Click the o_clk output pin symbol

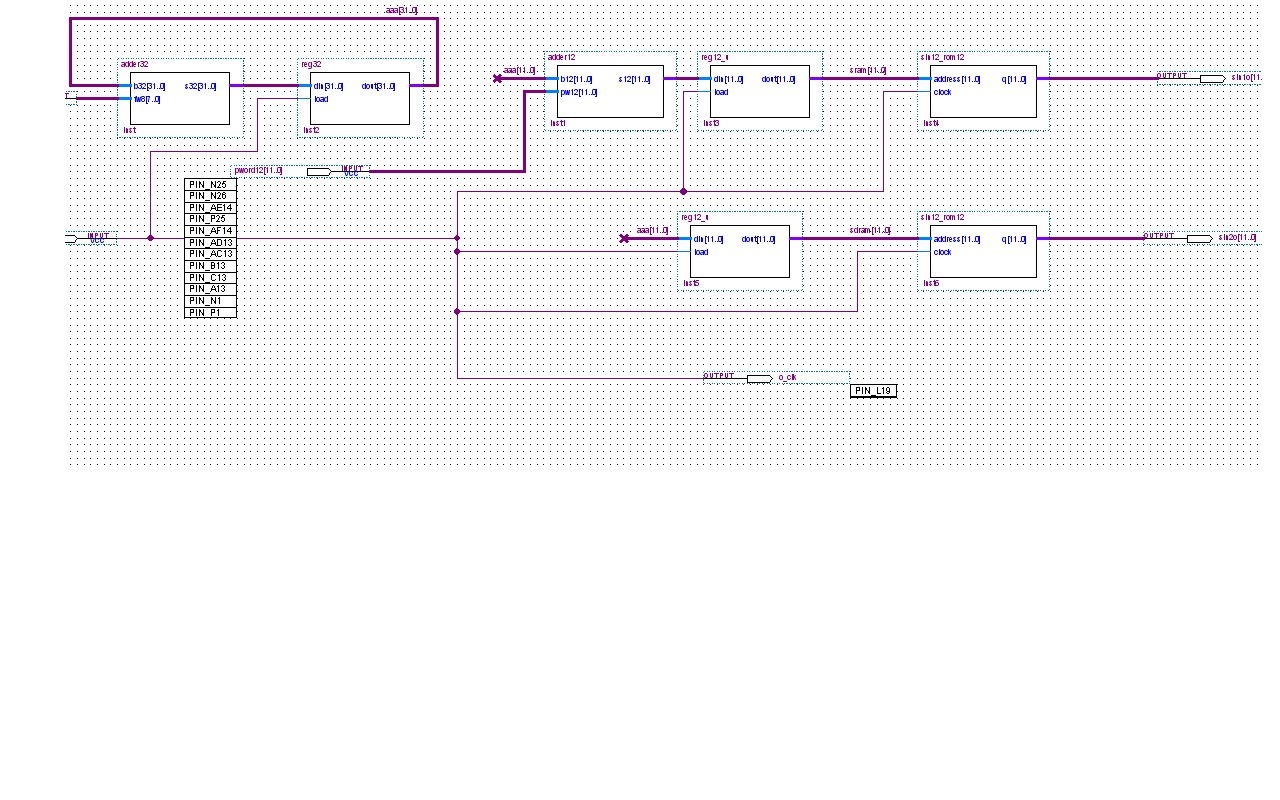tap(759, 378)
